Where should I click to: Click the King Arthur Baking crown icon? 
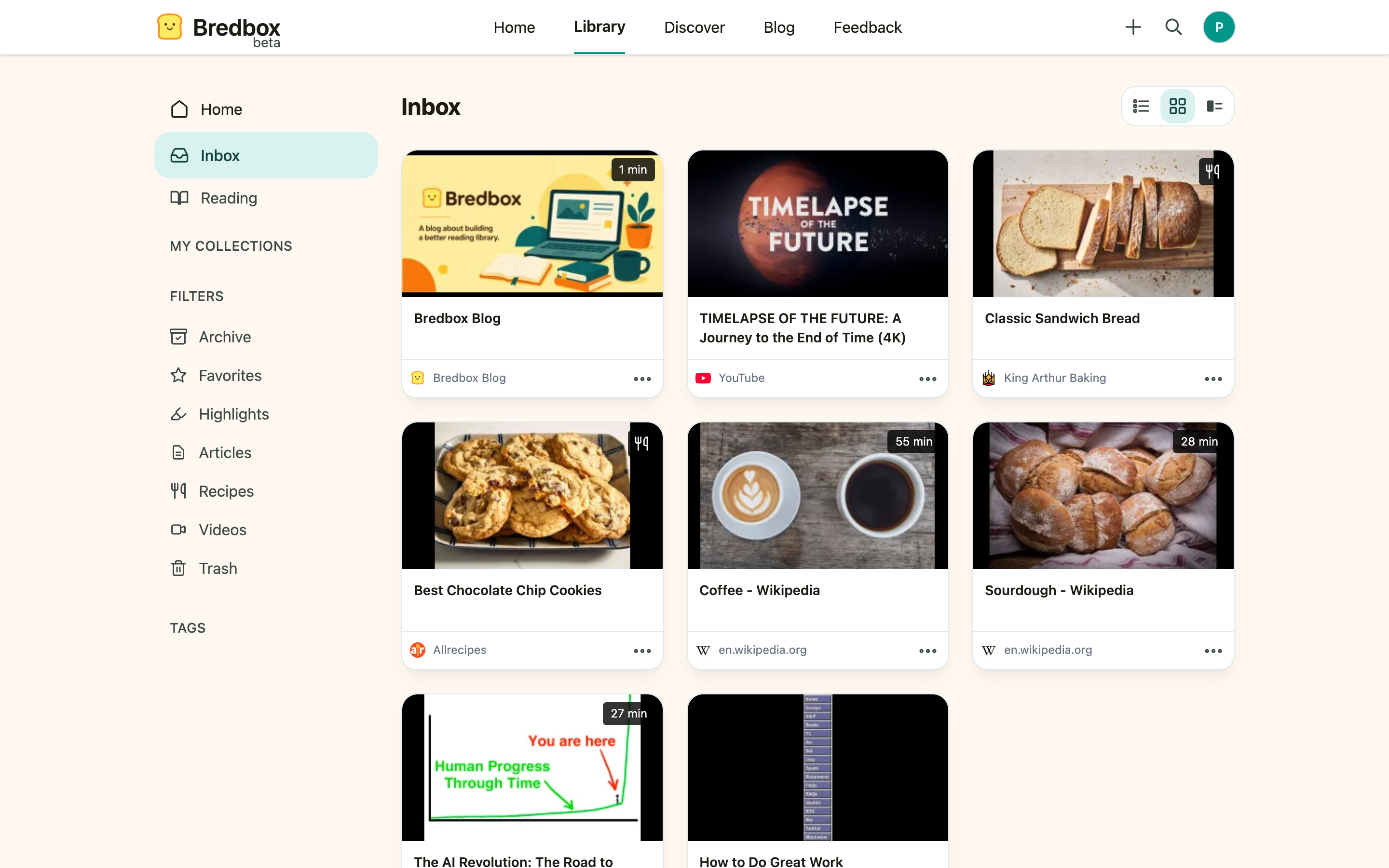tap(988, 378)
